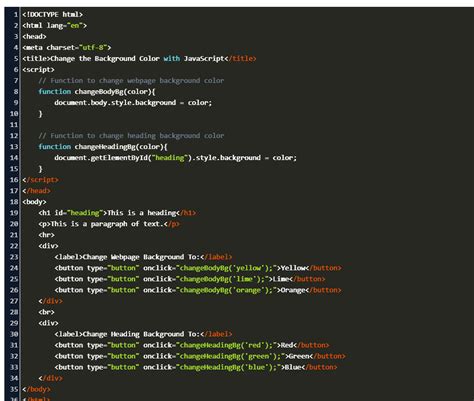Click the comment about webpage background color

point(131,80)
